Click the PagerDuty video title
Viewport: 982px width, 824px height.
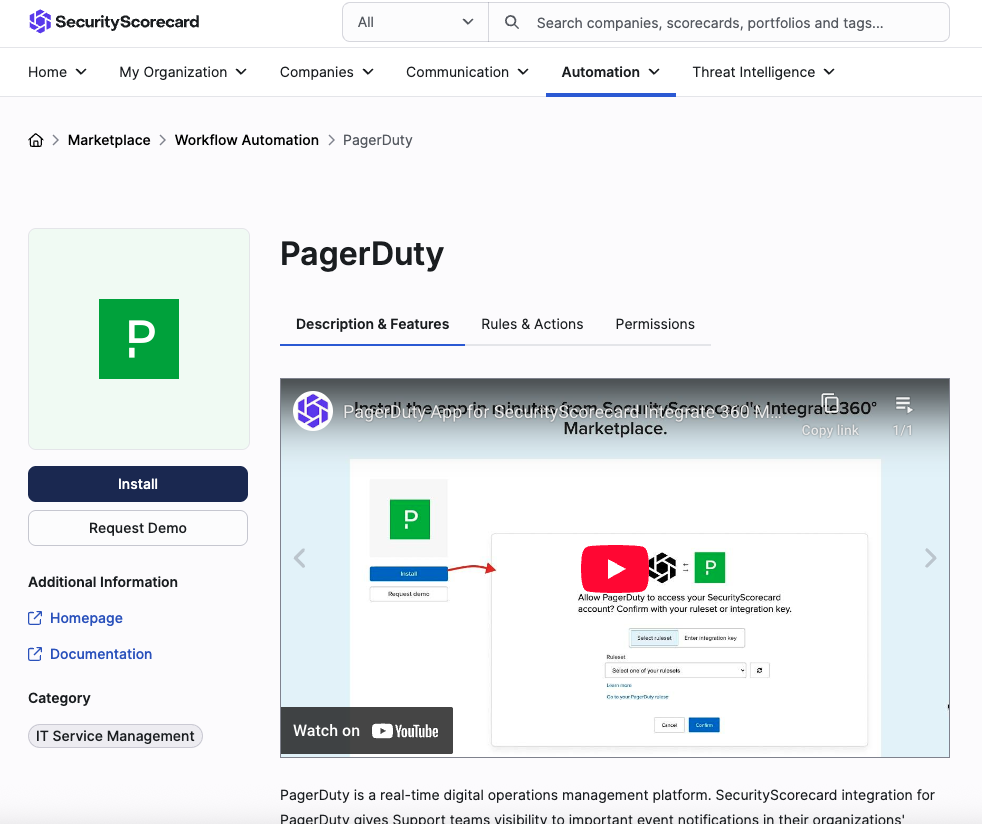pos(562,412)
